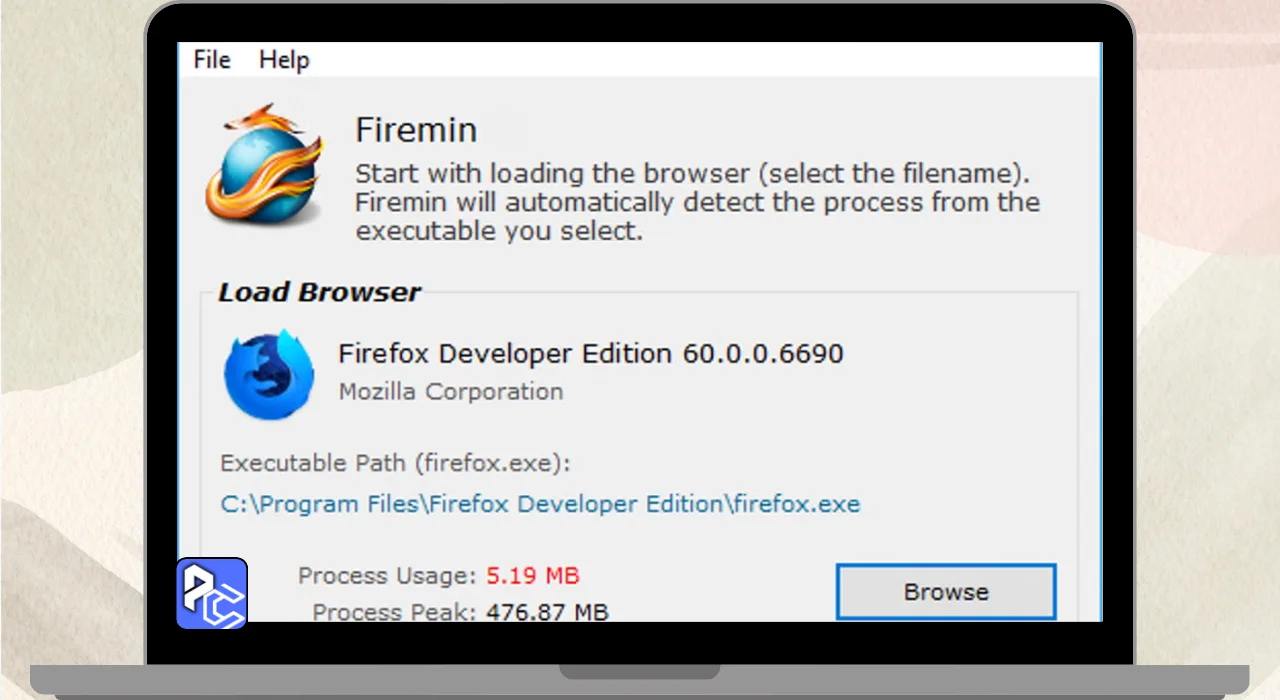The width and height of the screenshot is (1280, 700).
Task: Click the 'Firemin will automatically detect' line
Action: pyautogui.click(x=697, y=202)
